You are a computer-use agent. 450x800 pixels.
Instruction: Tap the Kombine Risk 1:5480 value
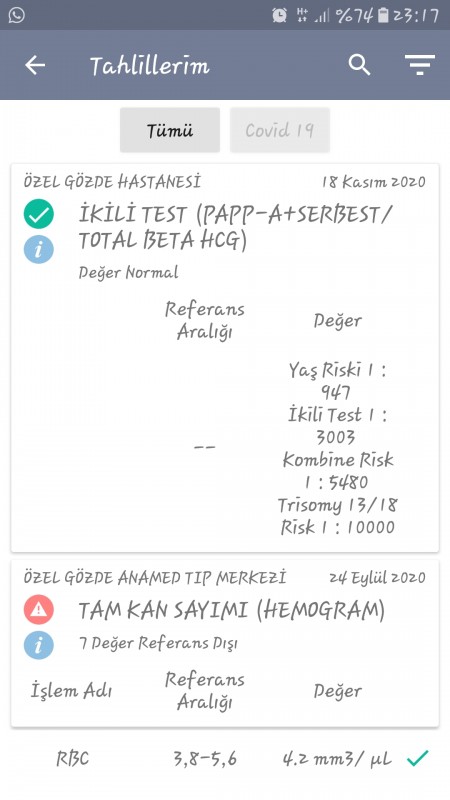pyautogui.click(x=338, y=471)
